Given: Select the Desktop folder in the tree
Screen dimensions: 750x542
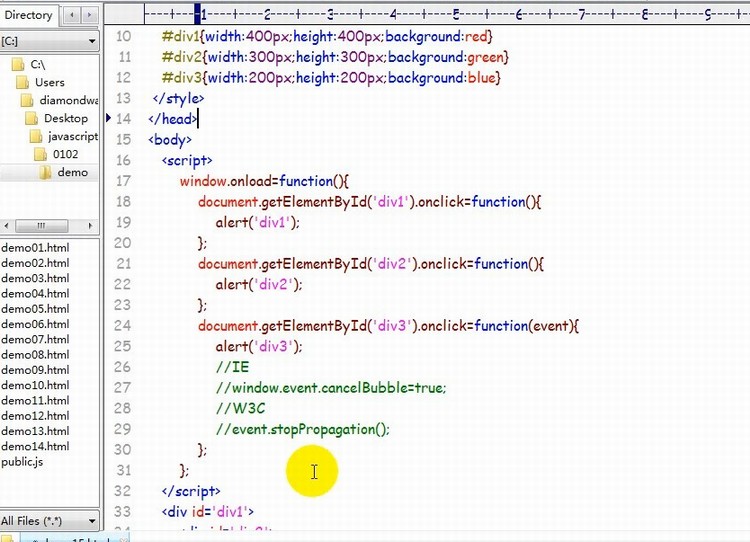Looking at the screenshot, I should (x=66, y=118).
